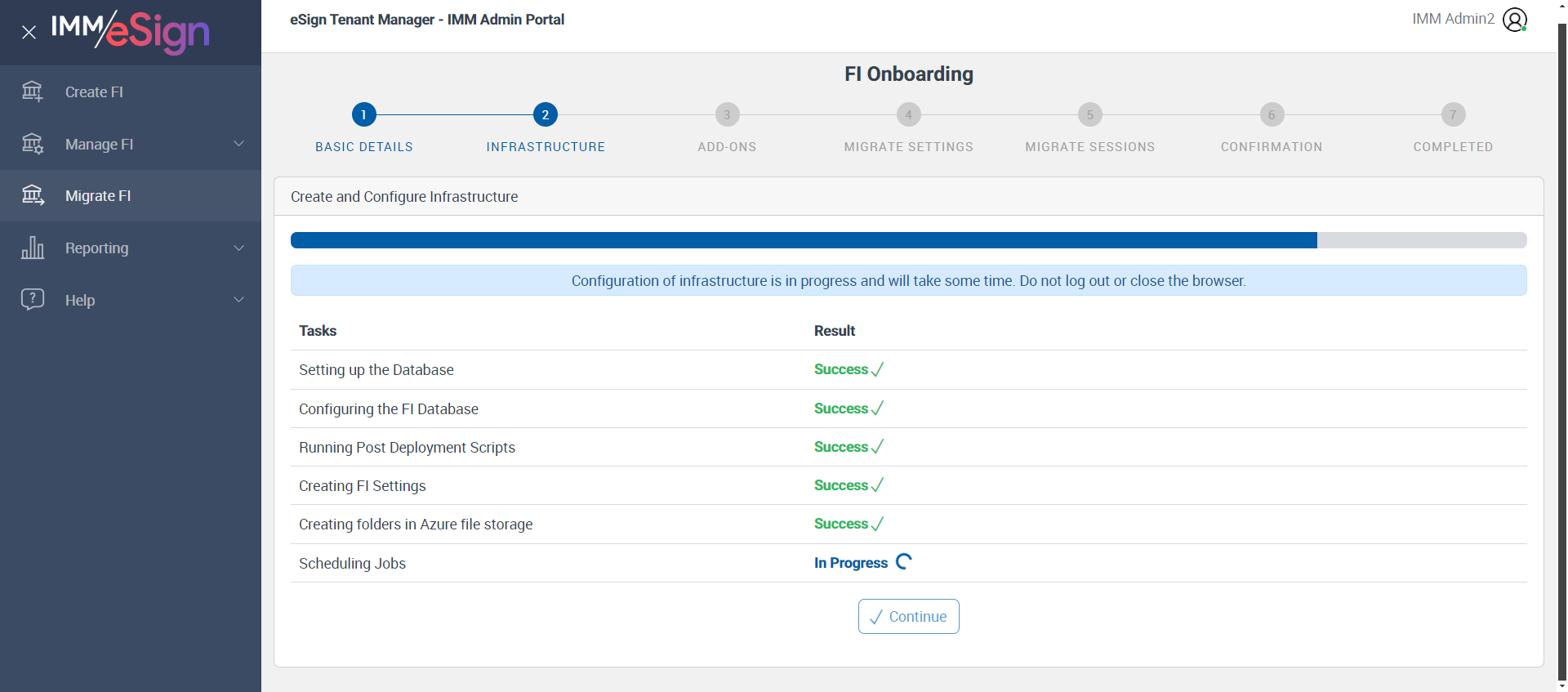1568x692 pixels.
Task: Click the 'FI Onboarding' title
Action: 909,74
